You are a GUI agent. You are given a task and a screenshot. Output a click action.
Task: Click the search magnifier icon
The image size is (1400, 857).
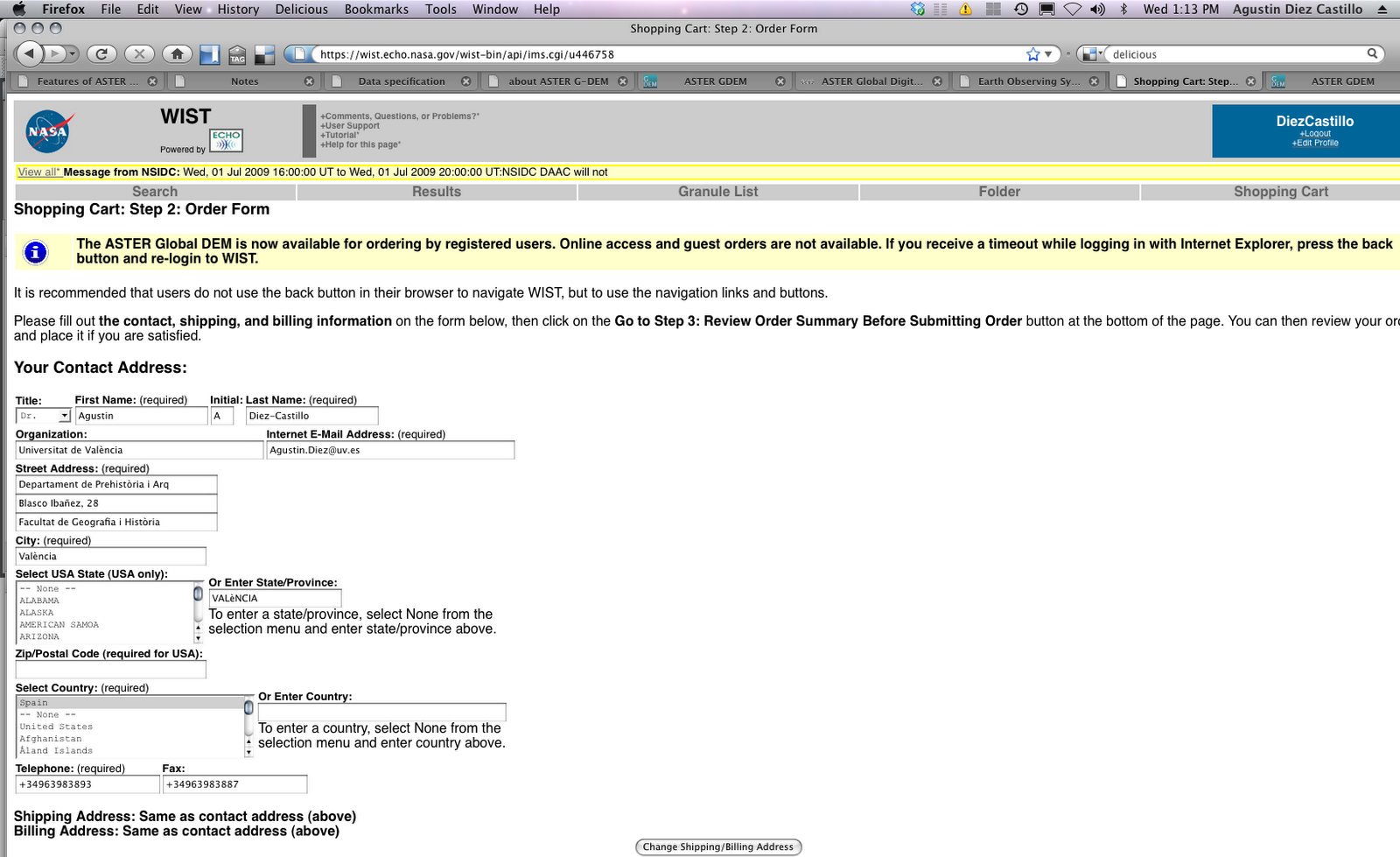(x=1373, y=54)
